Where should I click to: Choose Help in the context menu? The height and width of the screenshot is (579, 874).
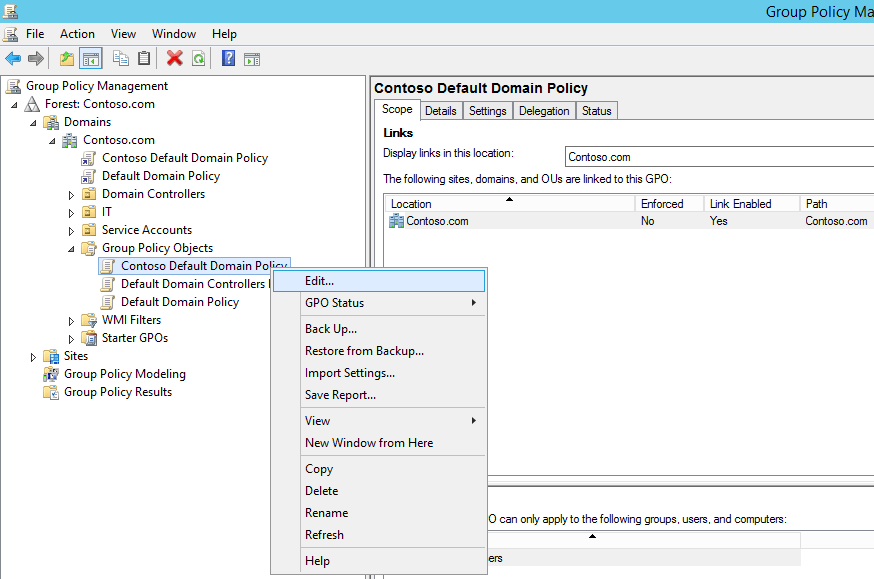pyautogui.click(x=379, y=561)
